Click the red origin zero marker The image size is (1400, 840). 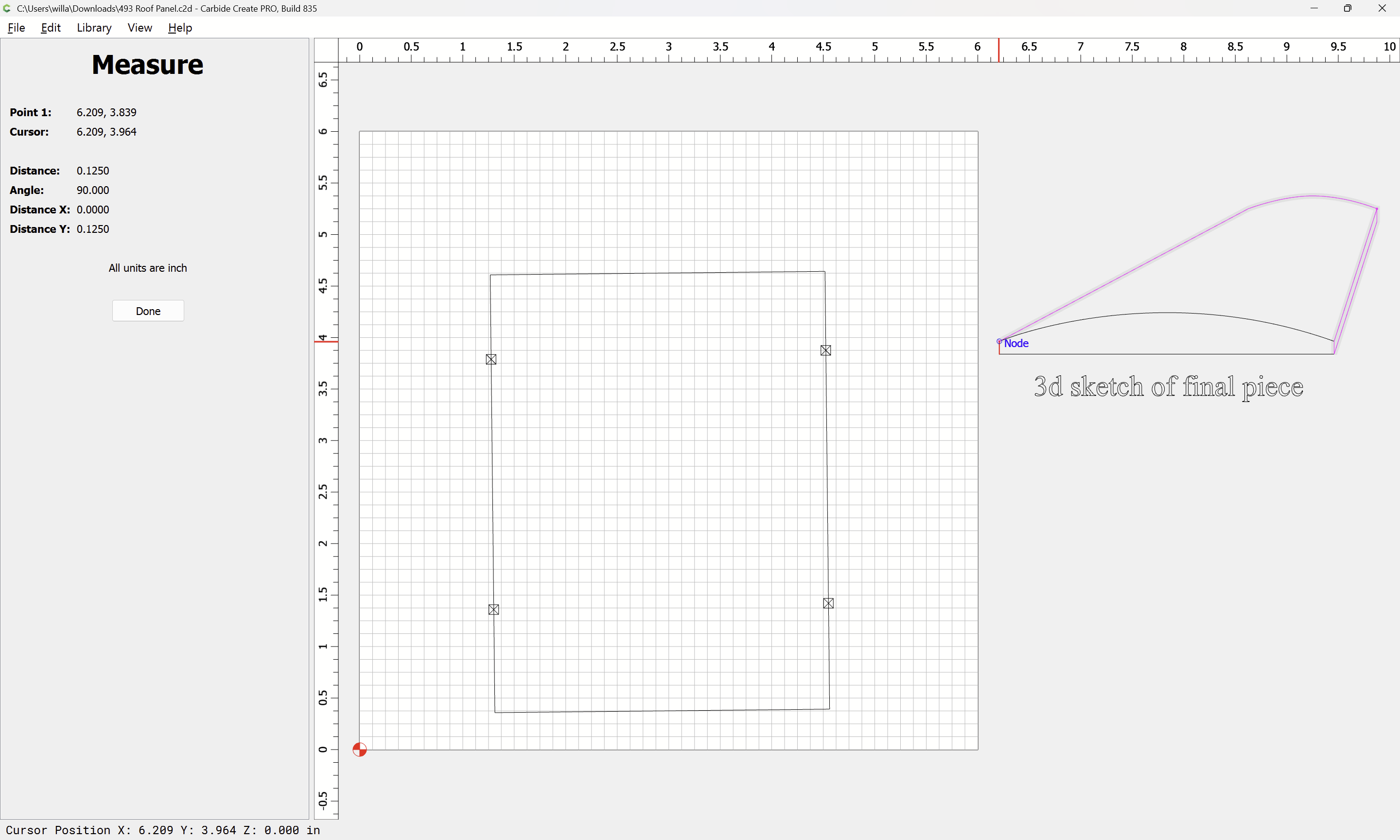[359, 750]
